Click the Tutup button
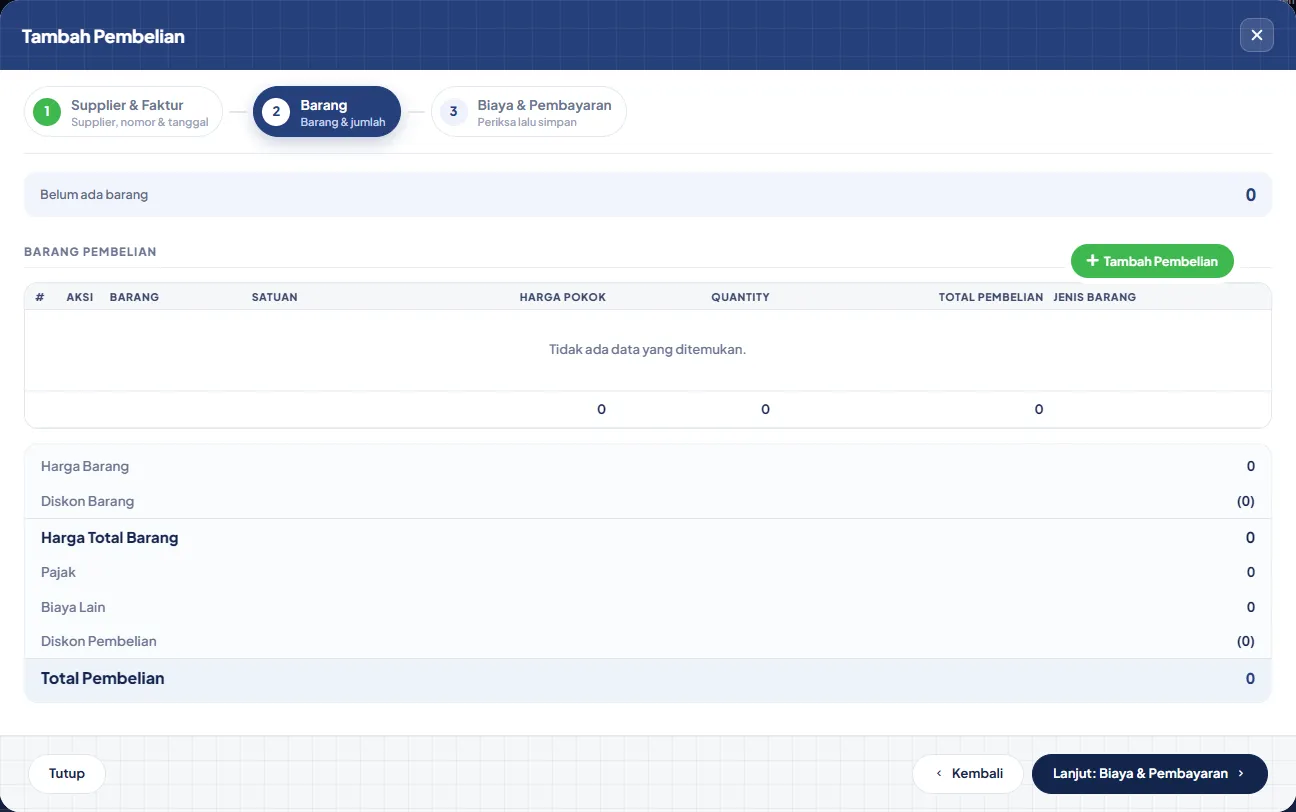The height and width of the screenshot is (812, 1296). 67,773
